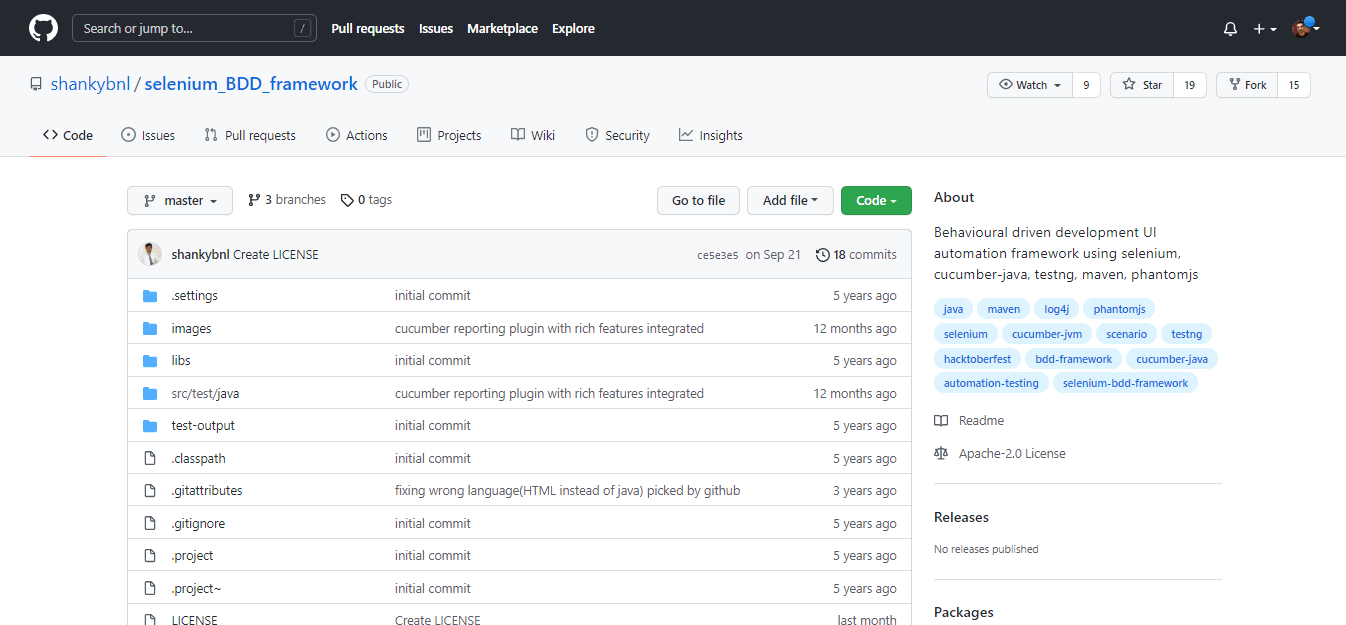Expand the green Code dropdown
Image resolution: width=1346 pixels, height=625 pixels.
point(876,201)
